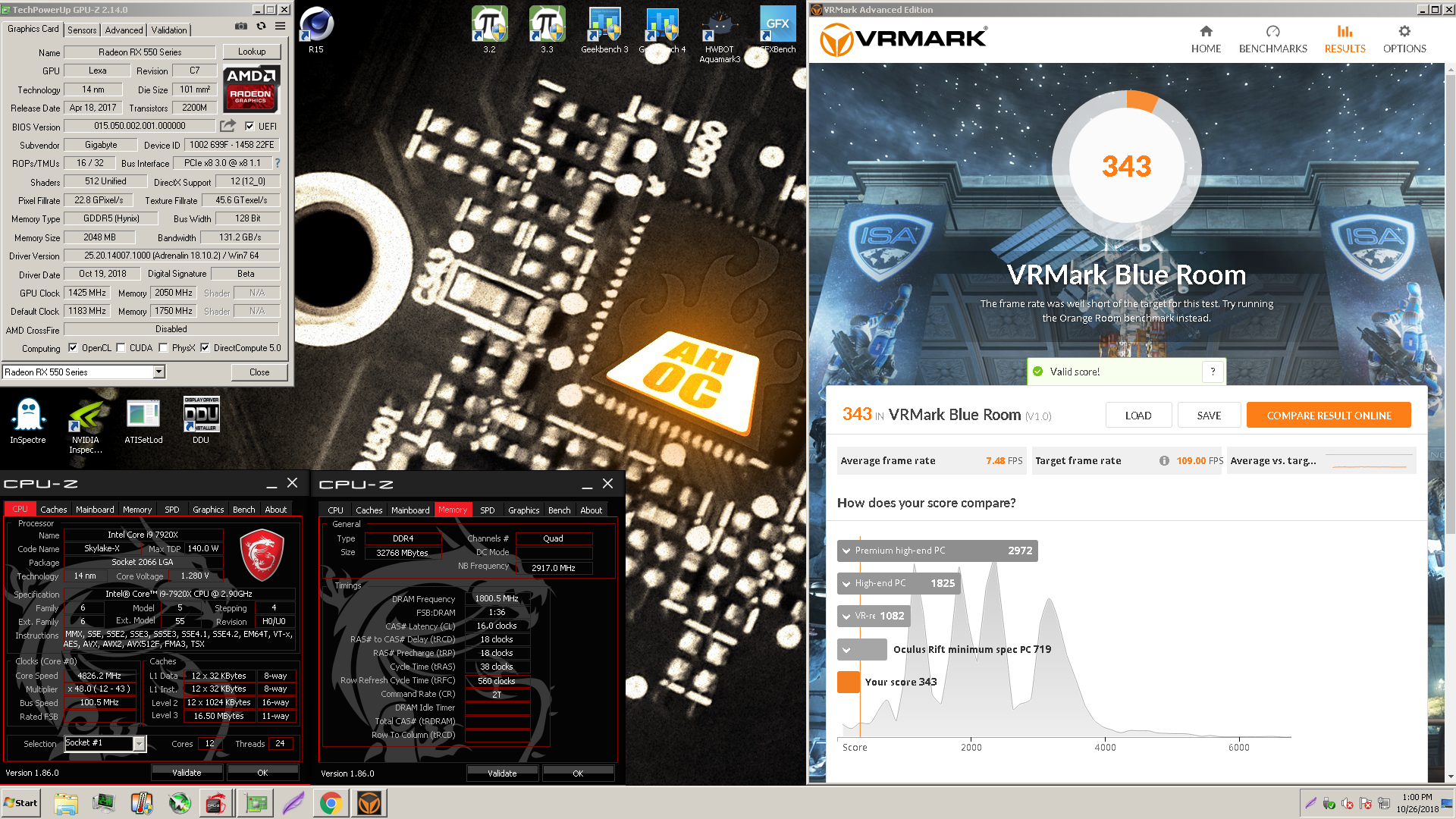Click the Validate button in right CPU-Z window

(502, 773)
